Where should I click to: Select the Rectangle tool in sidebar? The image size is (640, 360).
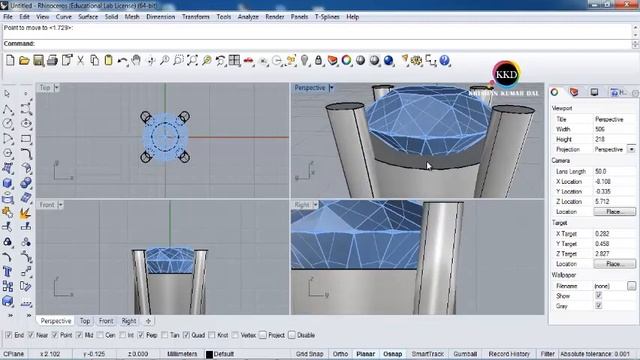pyautogui.click(x=26, y=139)
